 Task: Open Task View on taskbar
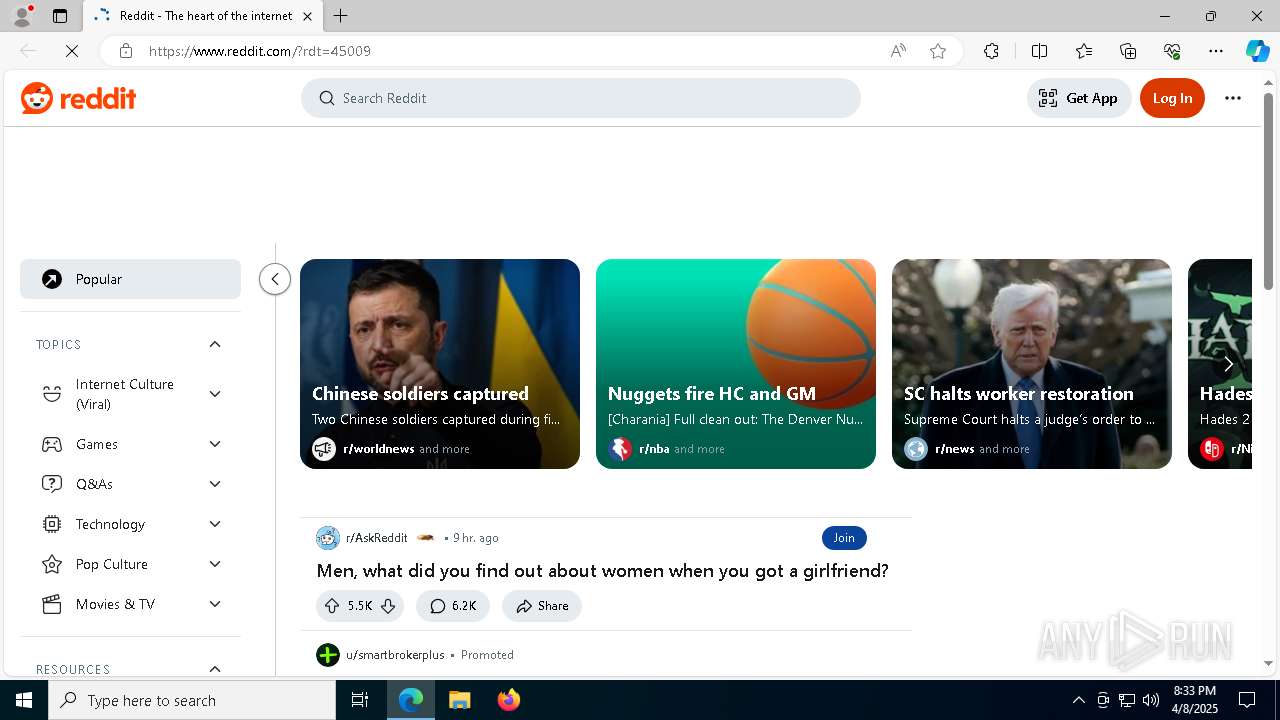coord(360,700)
